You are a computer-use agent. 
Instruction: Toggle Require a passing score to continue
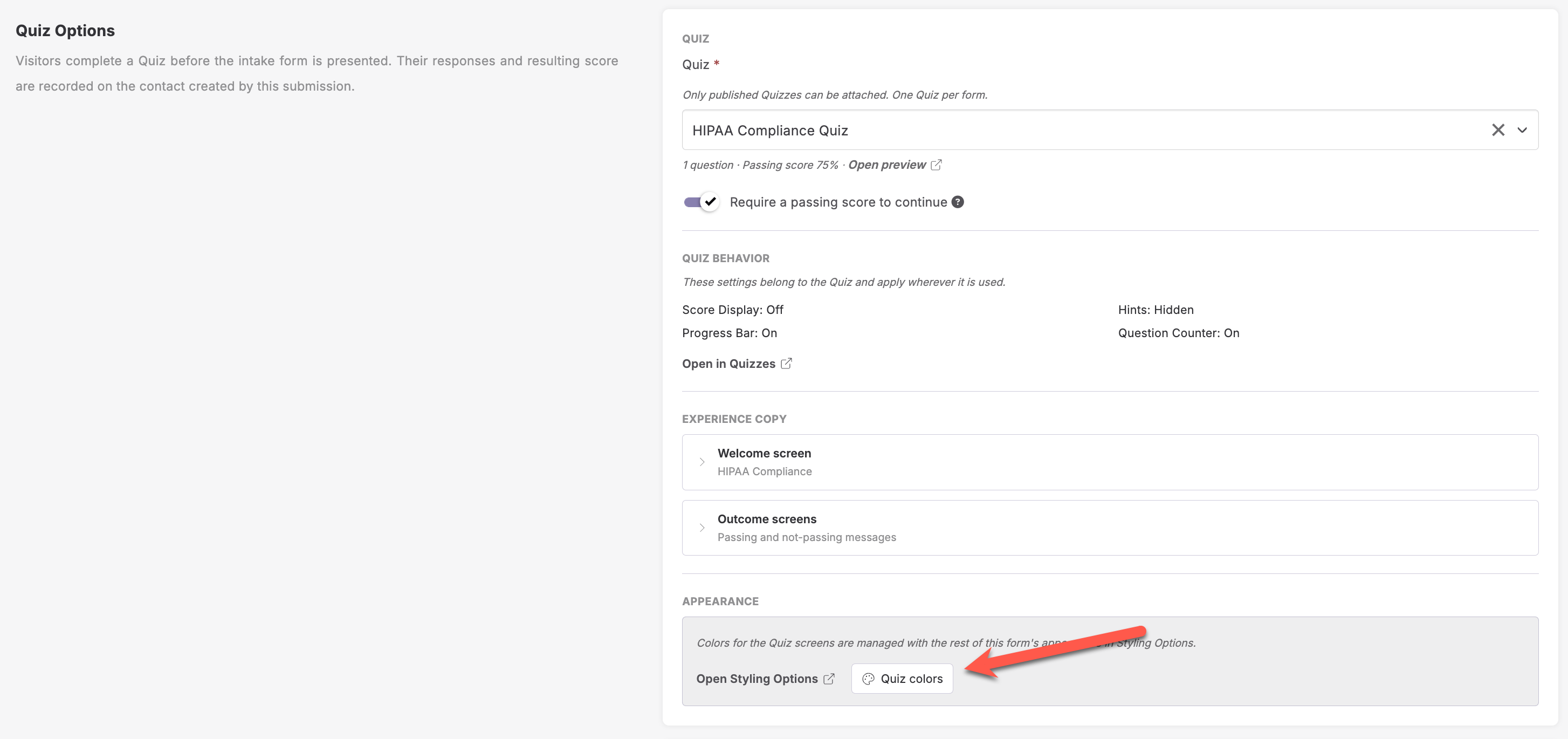click(x=702, y=202)
